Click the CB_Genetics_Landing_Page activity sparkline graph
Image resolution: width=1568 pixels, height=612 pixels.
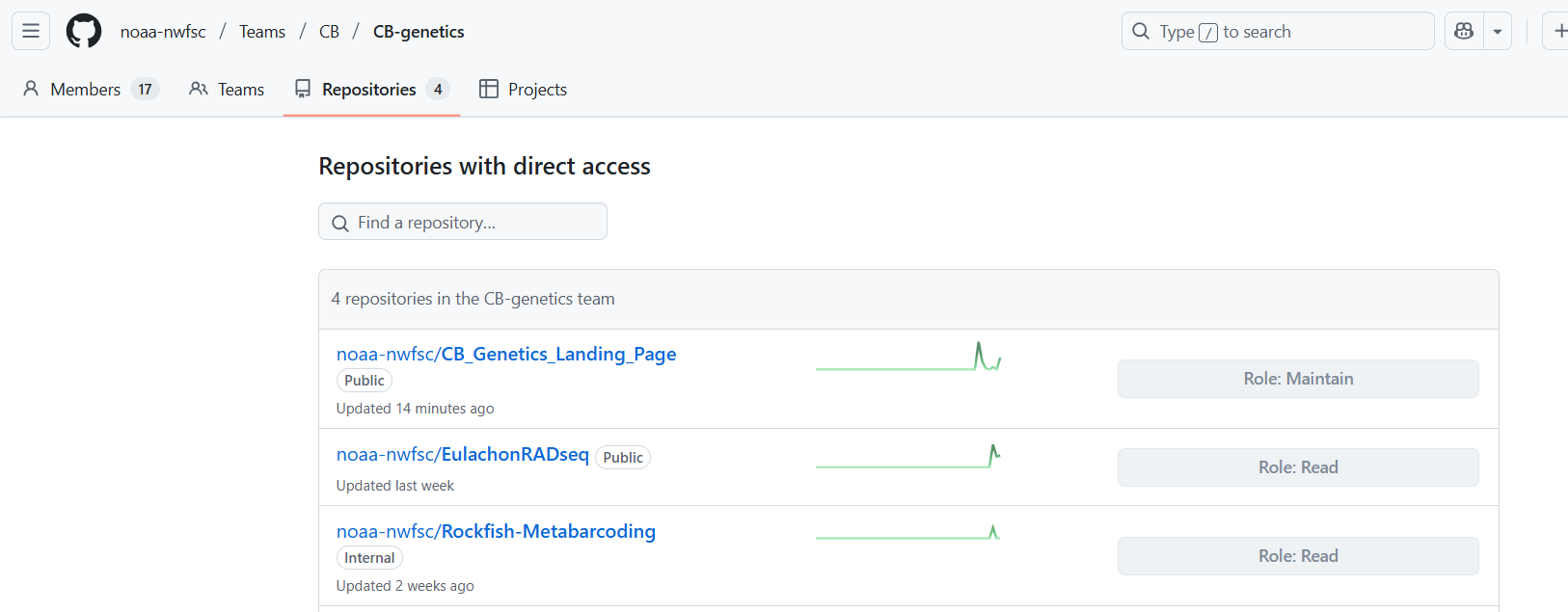[908, 357]
